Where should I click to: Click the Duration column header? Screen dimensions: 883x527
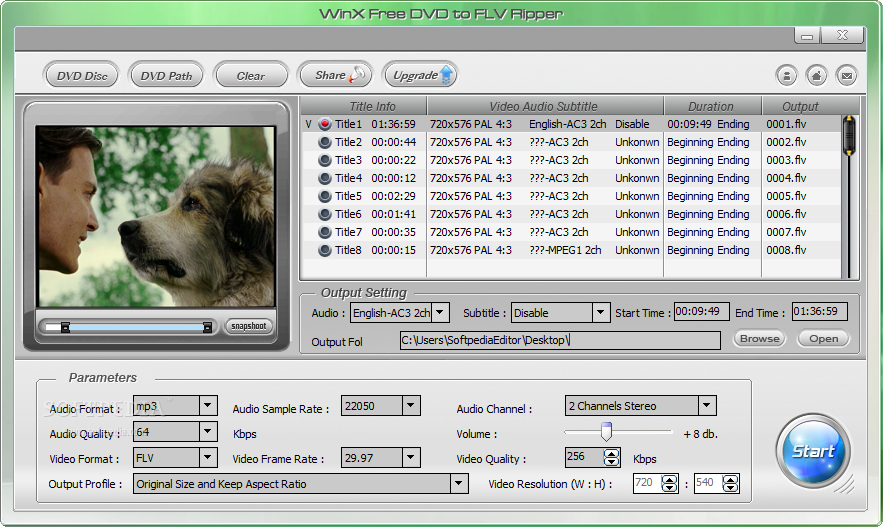[713, 106]
